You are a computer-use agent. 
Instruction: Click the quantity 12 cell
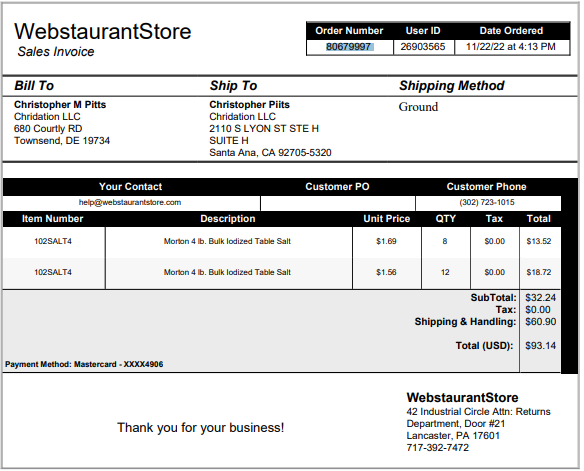pos(447,273)
